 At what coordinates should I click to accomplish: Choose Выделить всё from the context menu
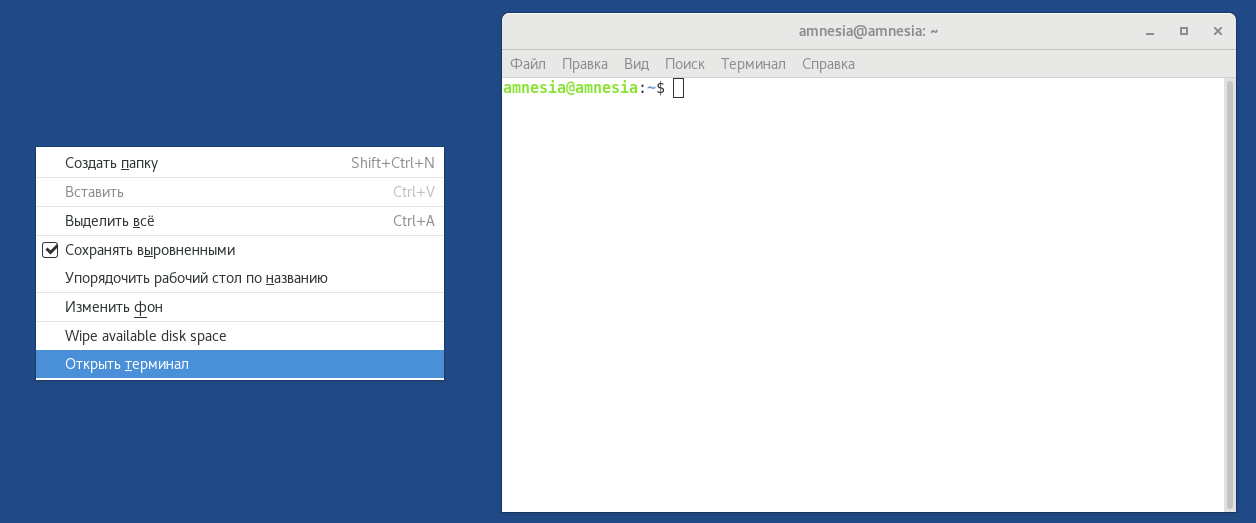coord(110,221)
